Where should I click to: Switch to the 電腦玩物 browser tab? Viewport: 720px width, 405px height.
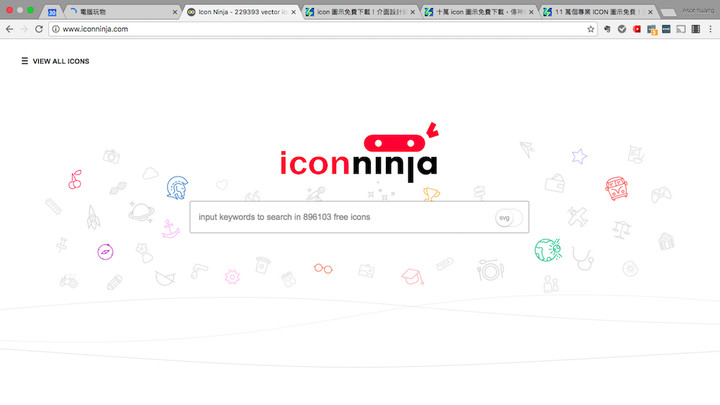tap(123, 12)
